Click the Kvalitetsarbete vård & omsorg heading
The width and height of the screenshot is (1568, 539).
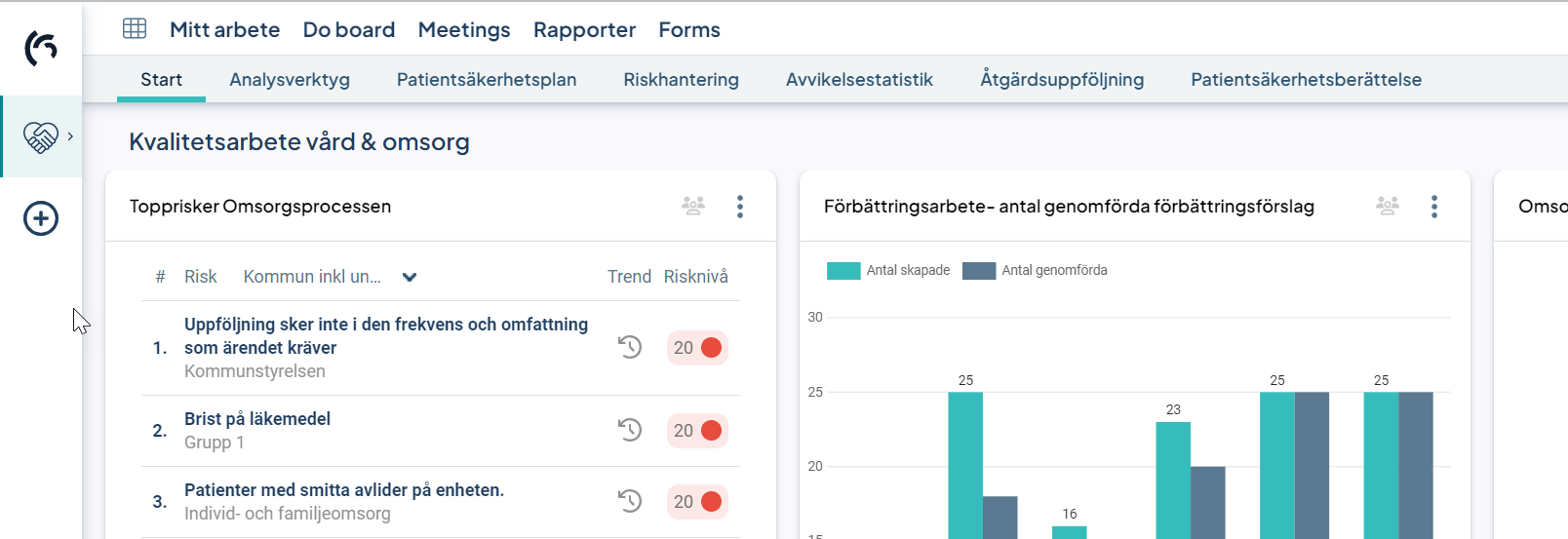299,142
